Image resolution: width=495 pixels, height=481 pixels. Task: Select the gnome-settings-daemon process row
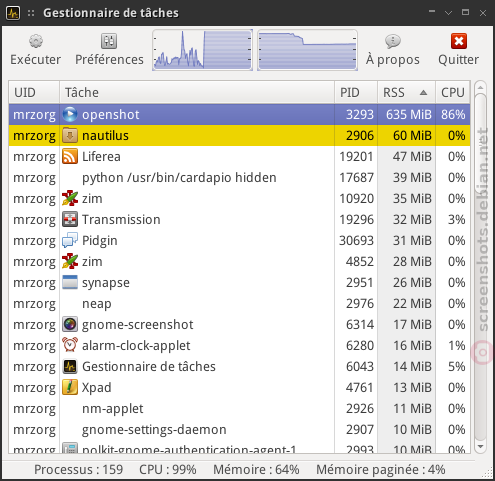tap(239, 429)
